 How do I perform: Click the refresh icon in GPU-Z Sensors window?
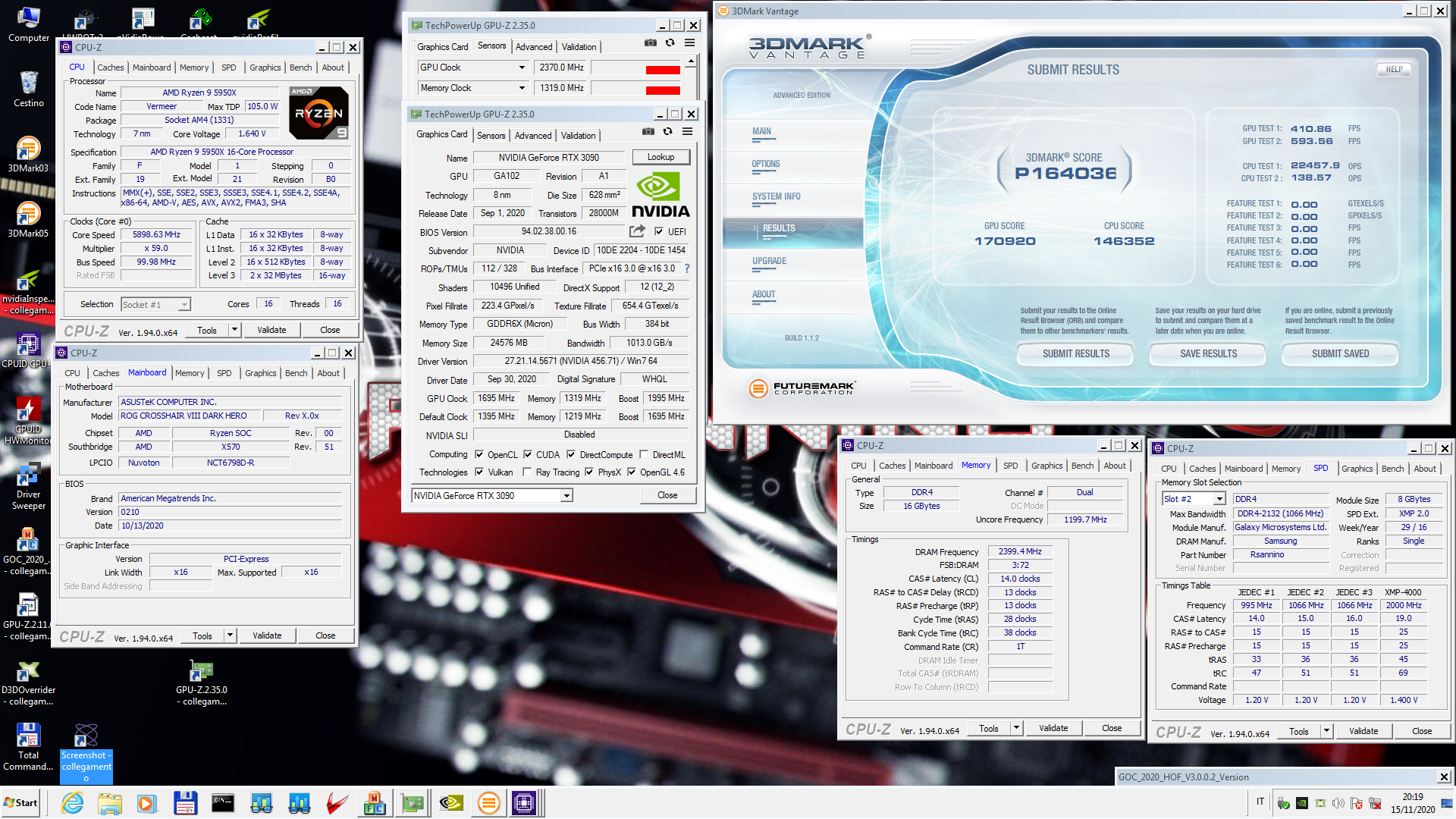(x=670, y=43)
